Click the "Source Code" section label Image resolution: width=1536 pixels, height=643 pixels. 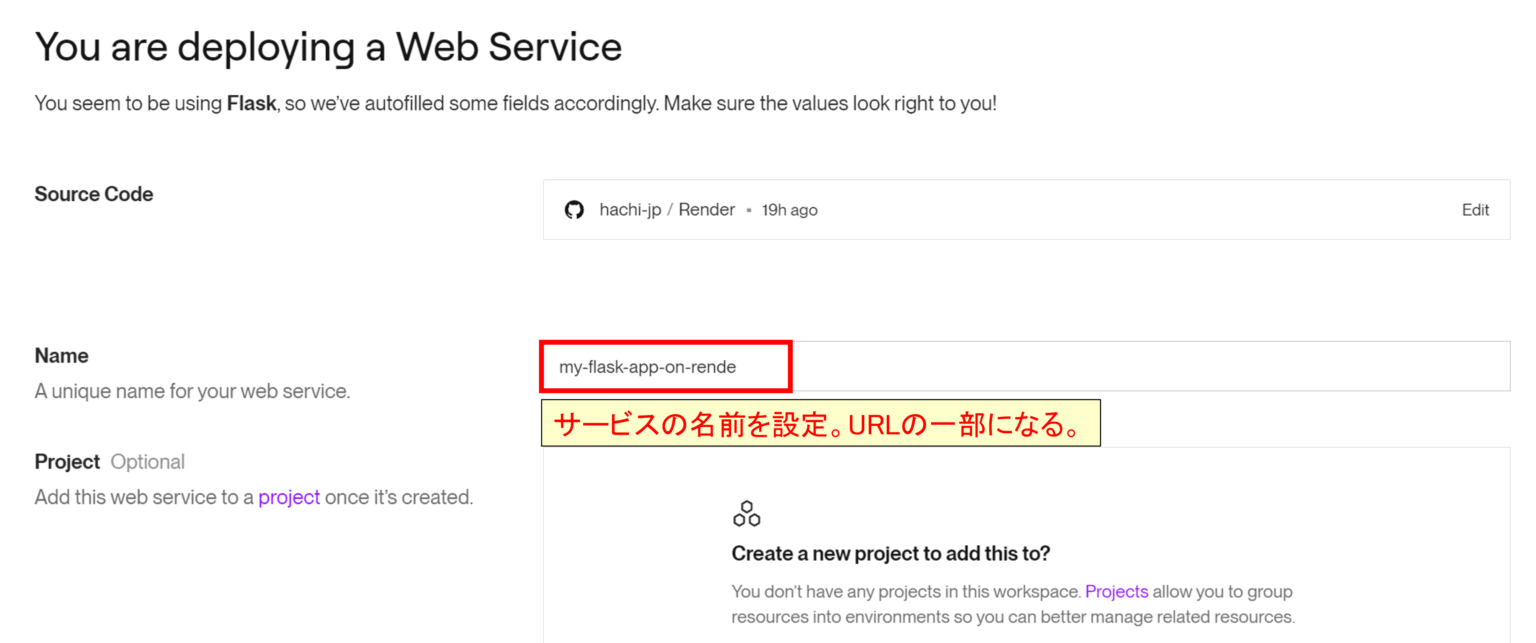[94, 194]
